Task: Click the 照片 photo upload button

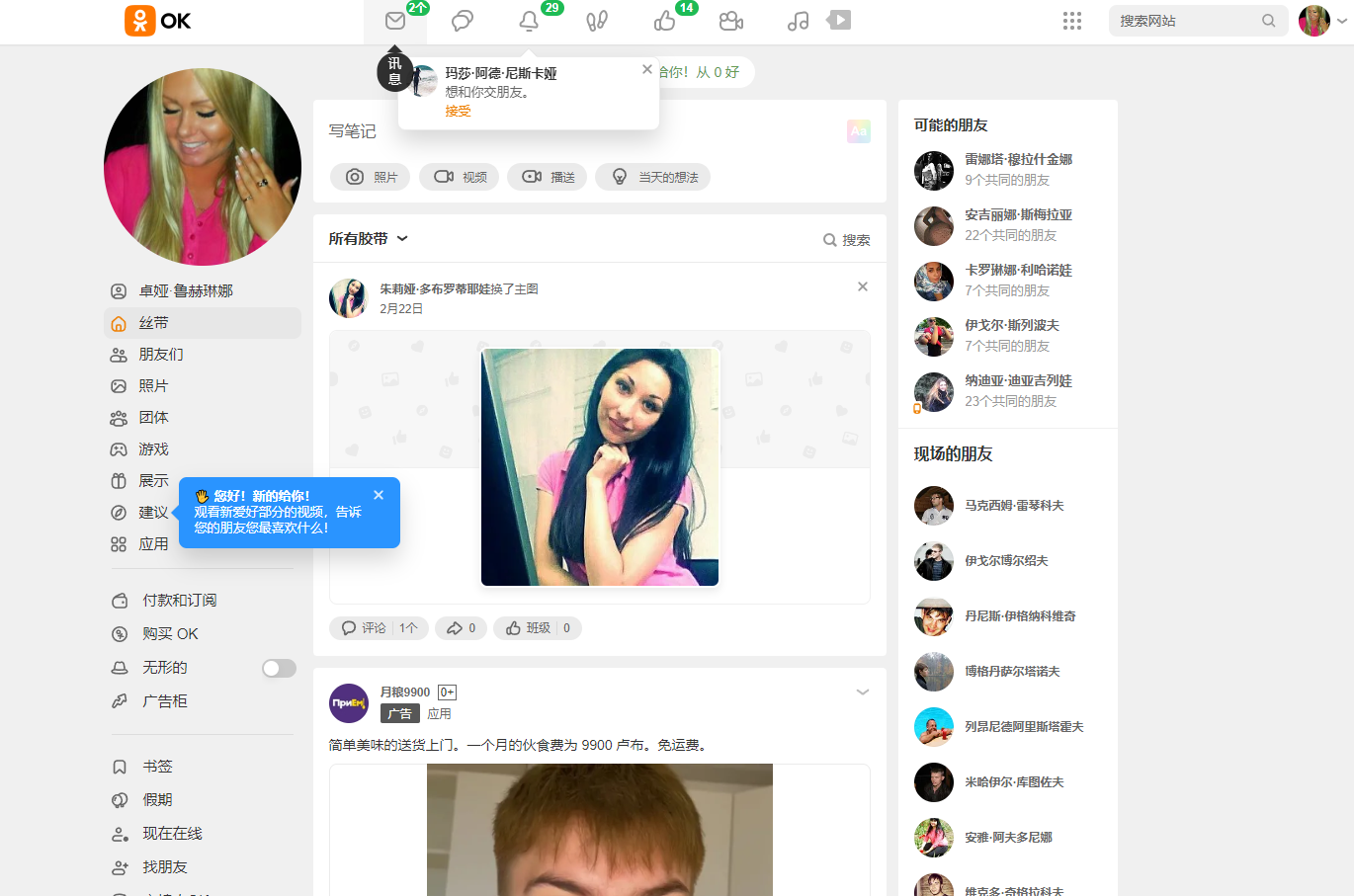Action: pos(371,177)
